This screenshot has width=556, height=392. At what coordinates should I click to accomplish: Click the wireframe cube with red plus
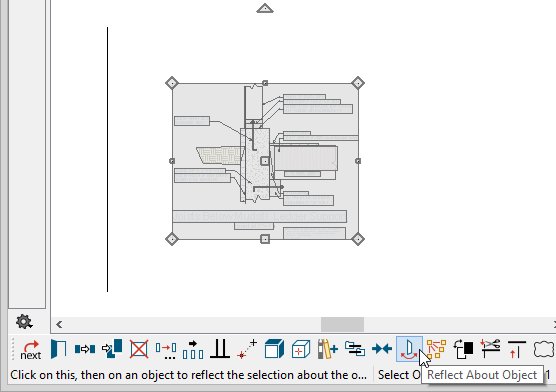click(x=301, y=349)
